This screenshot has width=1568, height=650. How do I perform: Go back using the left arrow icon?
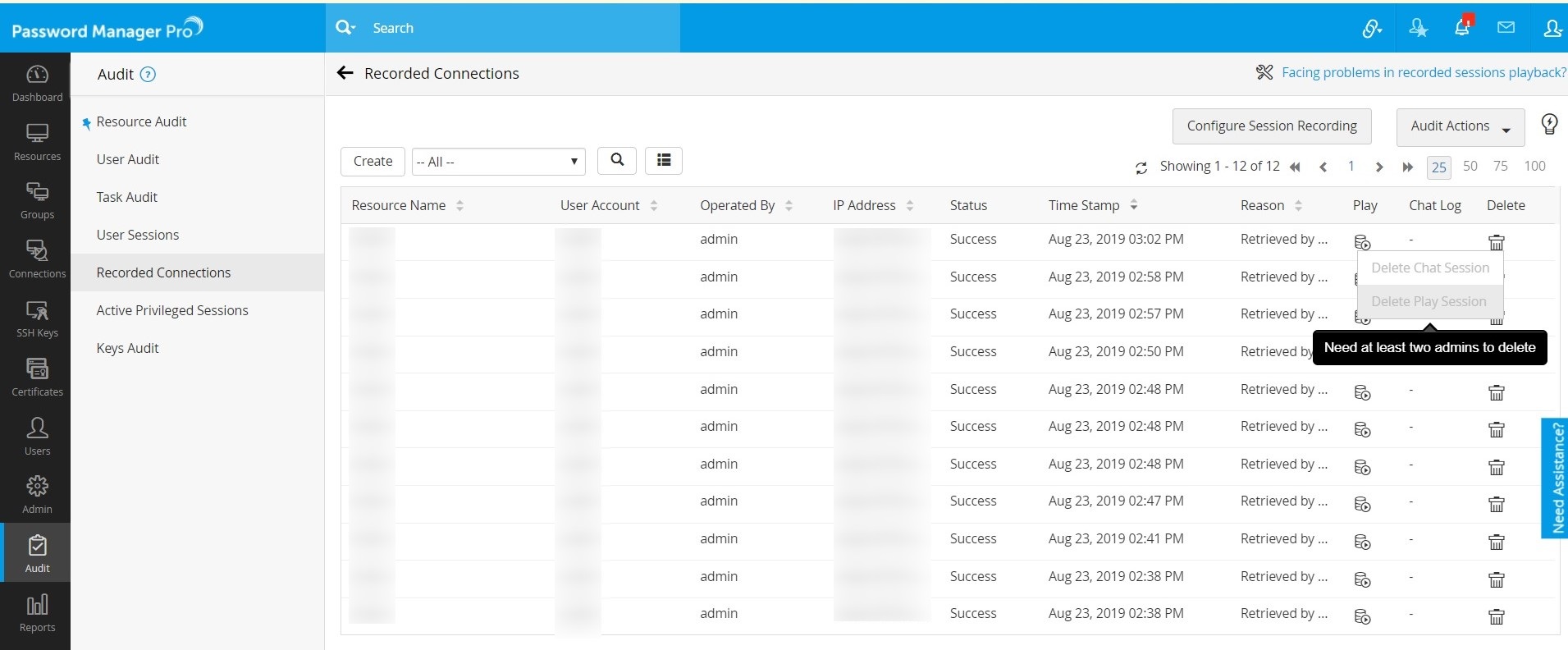345,73
